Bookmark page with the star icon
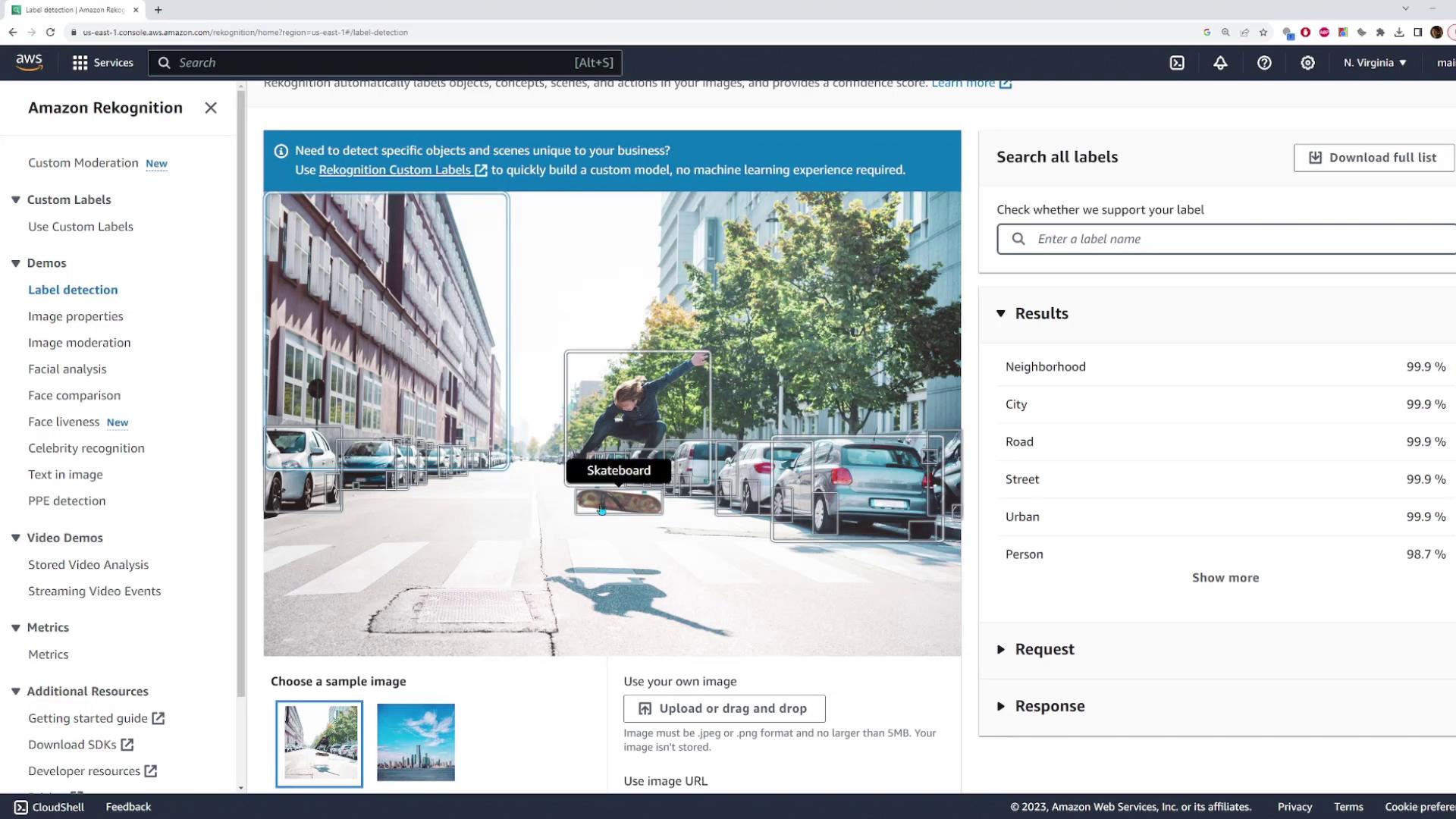This screenshot has height=819, width=1456. [x=1263, y=33]
